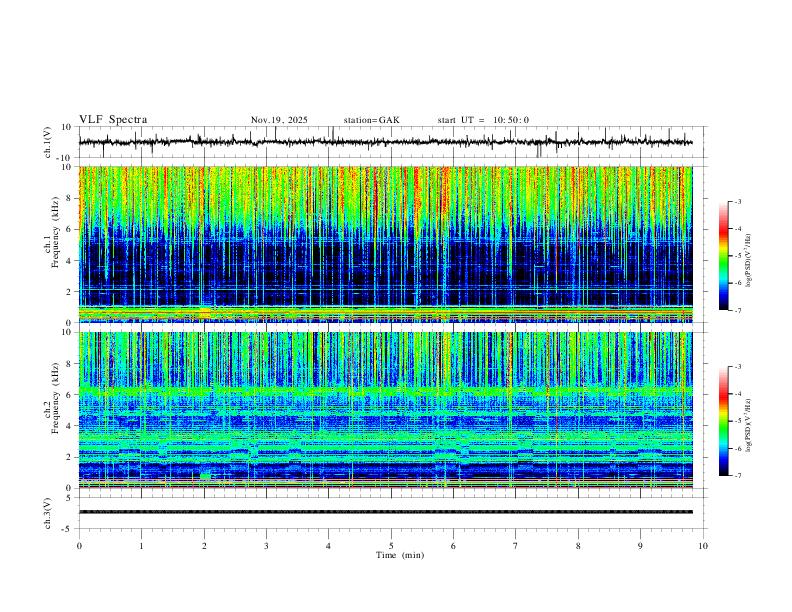Click the time axis tick label "5"

pos(391,546)
